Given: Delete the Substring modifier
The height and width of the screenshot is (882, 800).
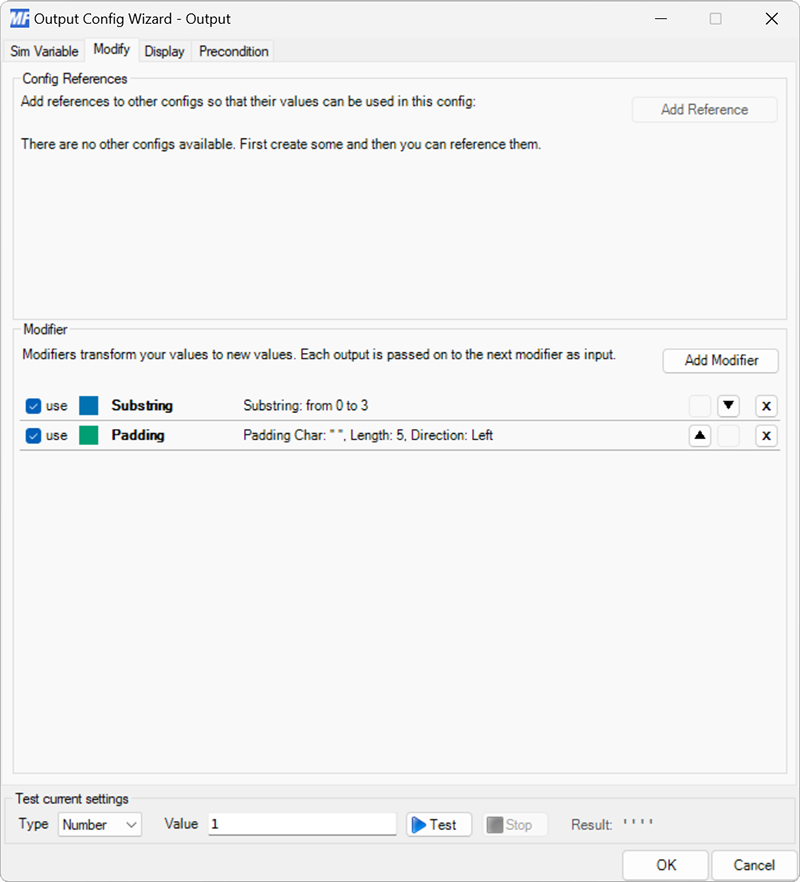Looking at the screenshot, I should 765,405.
